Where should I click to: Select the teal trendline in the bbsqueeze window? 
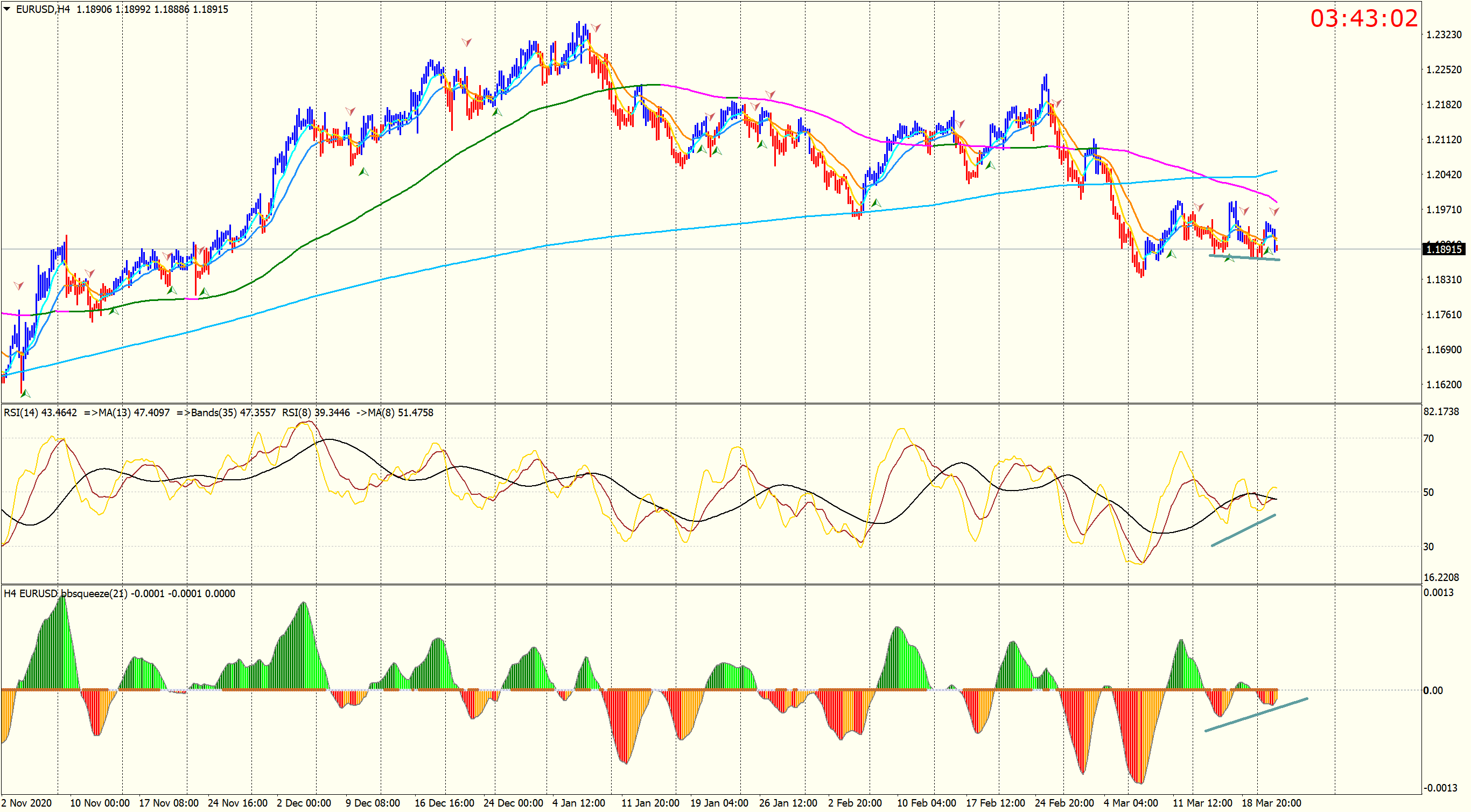(1256, 715)
